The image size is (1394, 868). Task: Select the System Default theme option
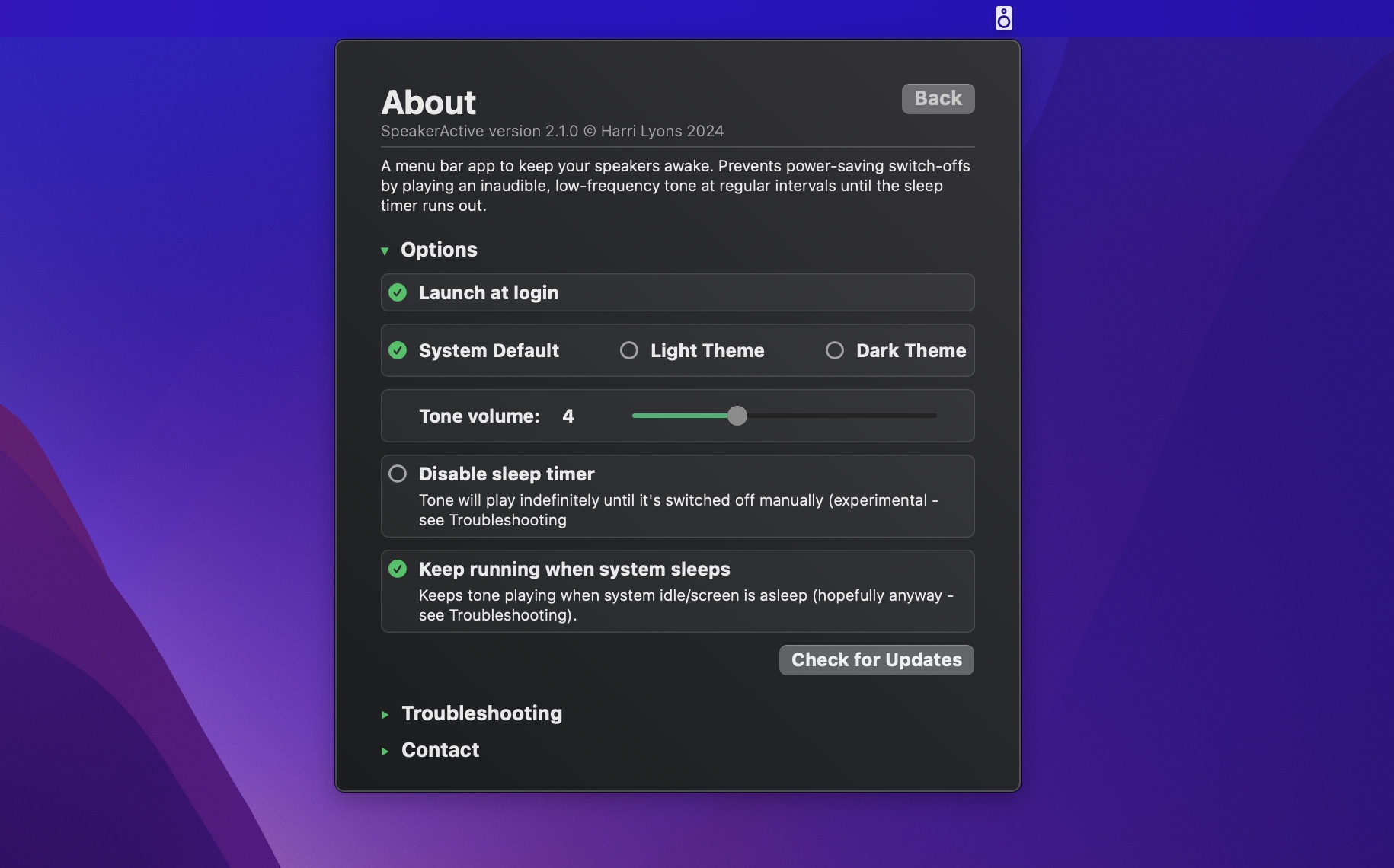[x=398, y=350]
